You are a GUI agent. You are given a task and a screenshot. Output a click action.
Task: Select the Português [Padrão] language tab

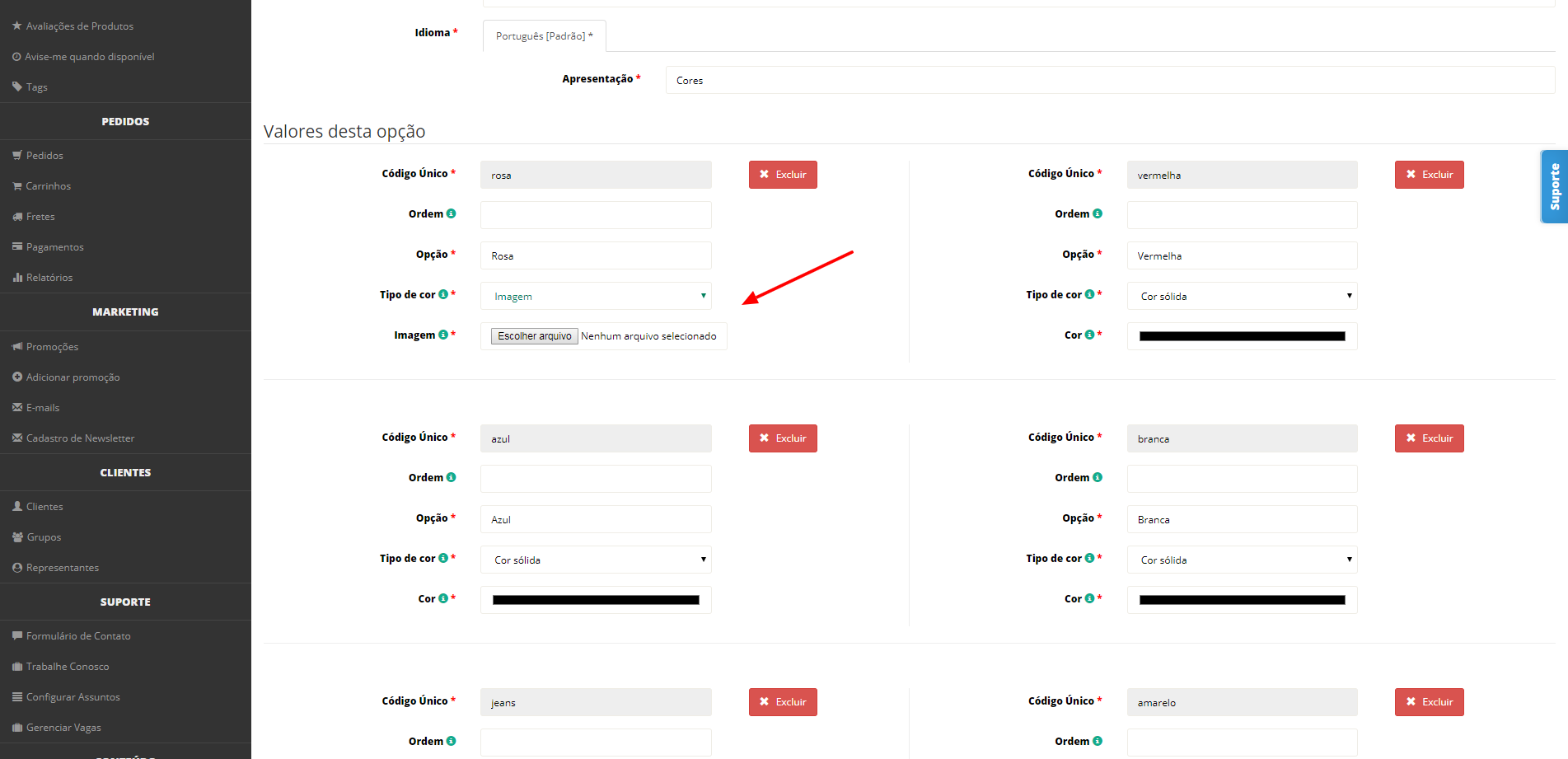click(544, 36)
